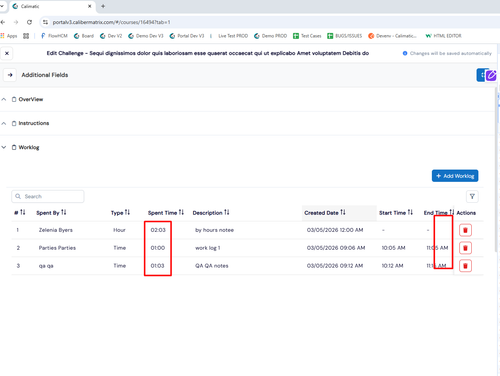500x376 pixels.
Task: Click spent time 02:03 cell
Action: [158, 230]
